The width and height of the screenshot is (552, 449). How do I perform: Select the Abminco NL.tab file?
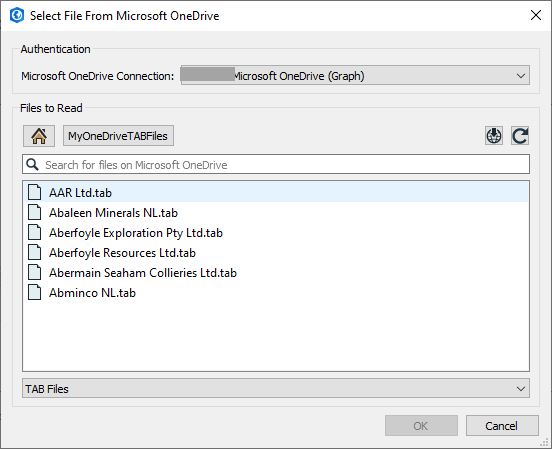pos(92,293)
